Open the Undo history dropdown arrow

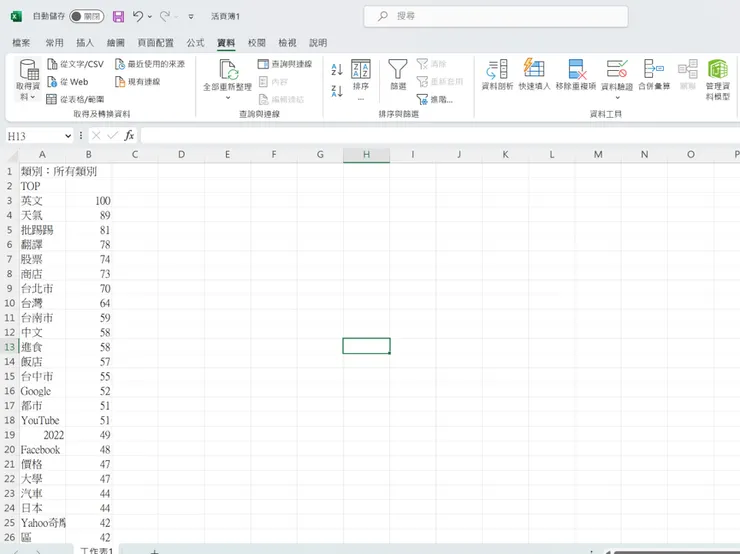pyautogui.click(x=150, y=17)
